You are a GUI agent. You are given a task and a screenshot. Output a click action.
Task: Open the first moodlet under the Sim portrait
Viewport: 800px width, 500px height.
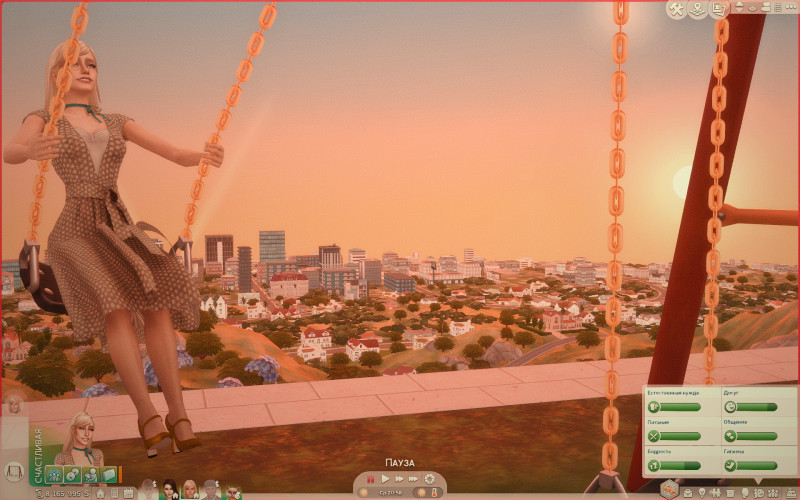click(x=54, y=474)
